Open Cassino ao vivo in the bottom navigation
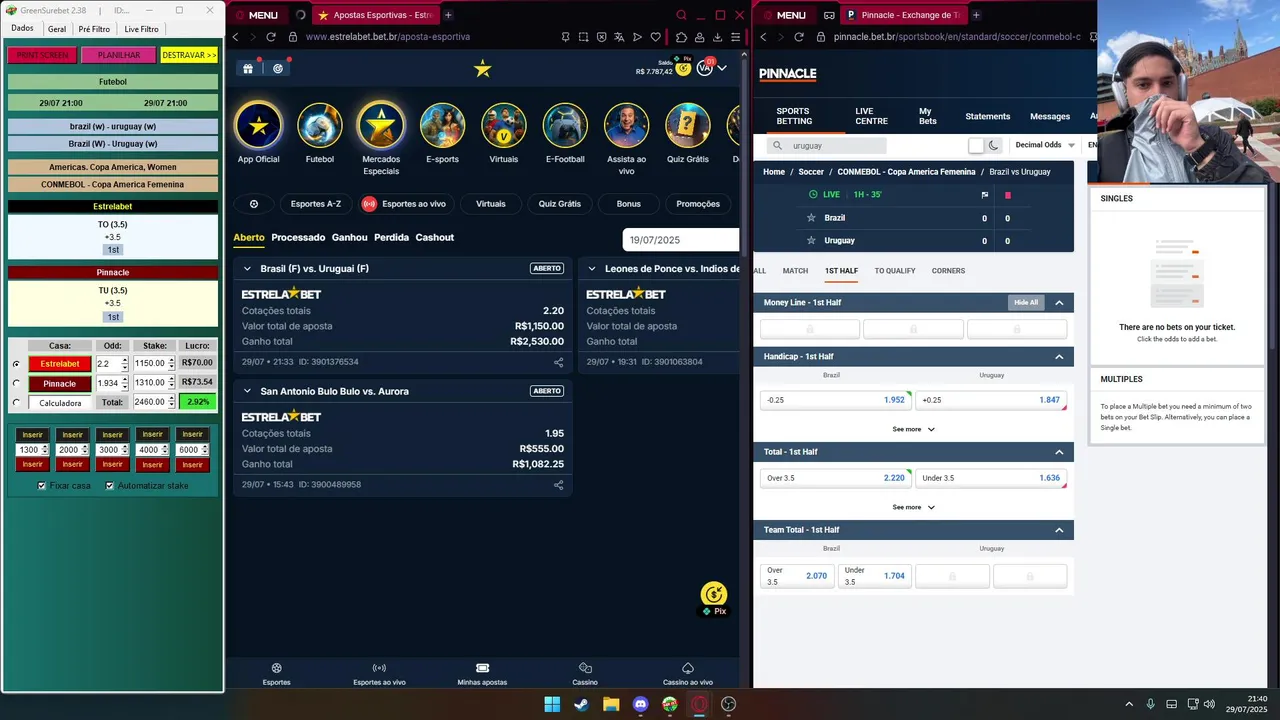 688,674
